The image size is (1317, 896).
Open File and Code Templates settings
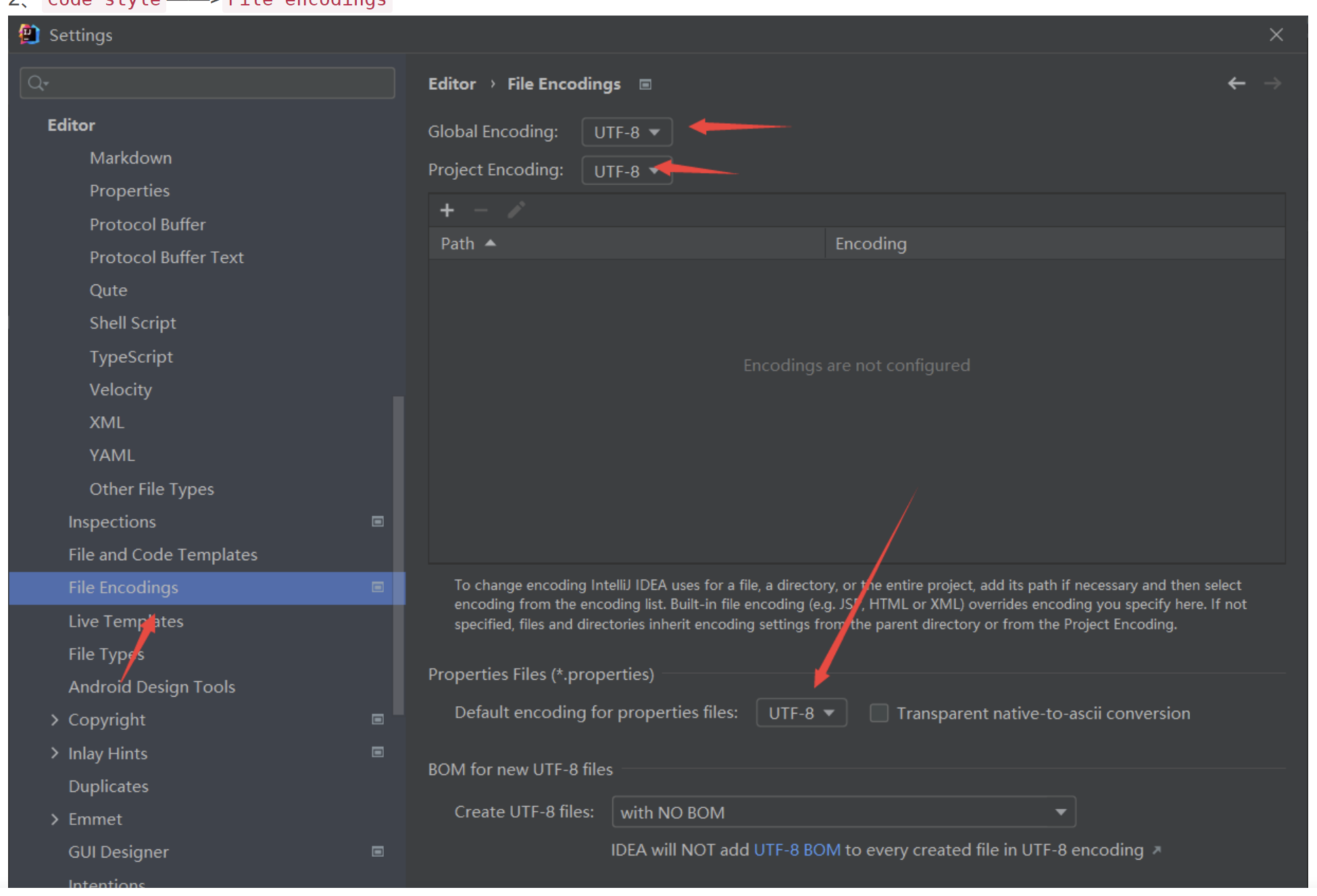(163, 555)
